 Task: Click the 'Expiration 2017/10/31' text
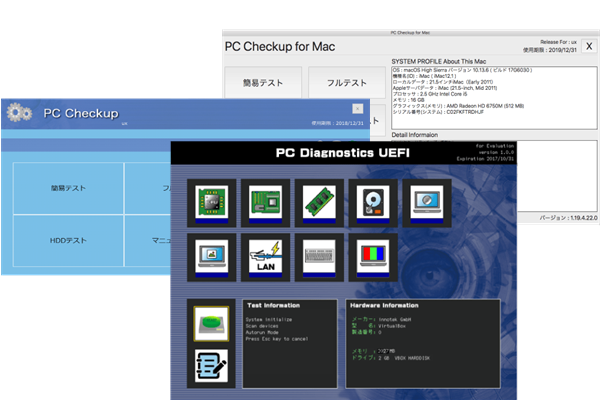point(485,158)
